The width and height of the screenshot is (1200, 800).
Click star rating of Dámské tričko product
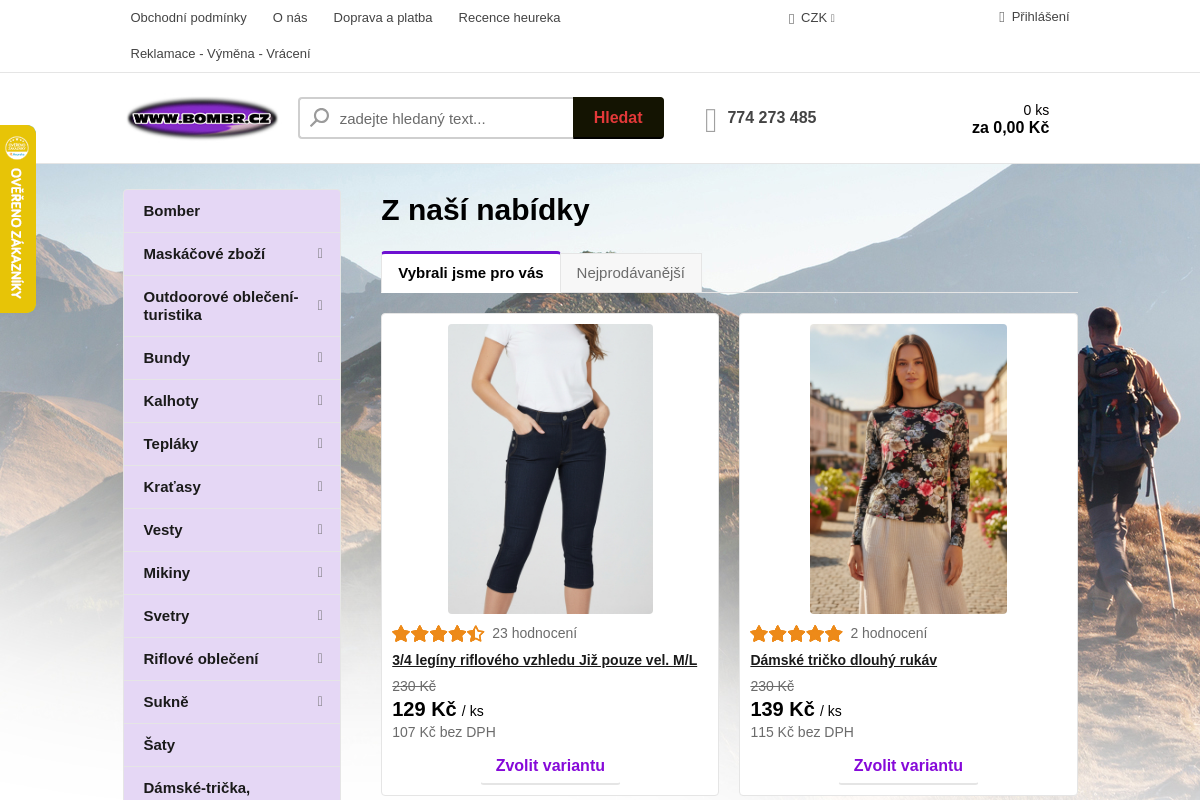pos(796,633)
